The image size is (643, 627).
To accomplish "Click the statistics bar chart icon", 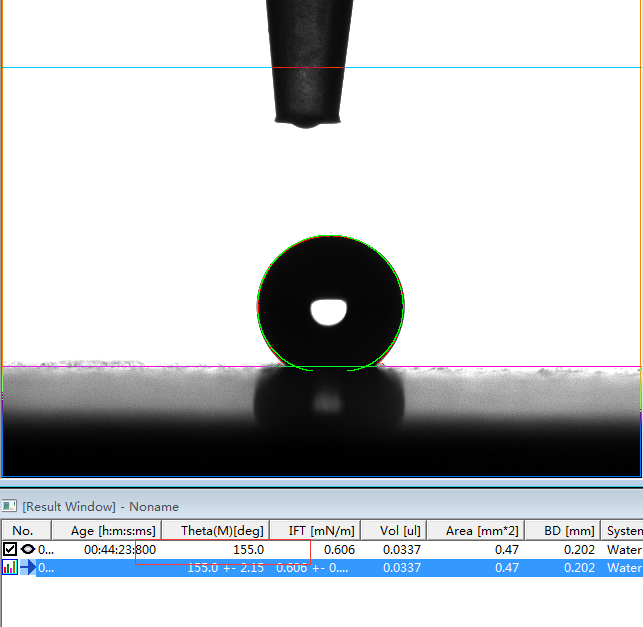I will click(x=10, y=568).
